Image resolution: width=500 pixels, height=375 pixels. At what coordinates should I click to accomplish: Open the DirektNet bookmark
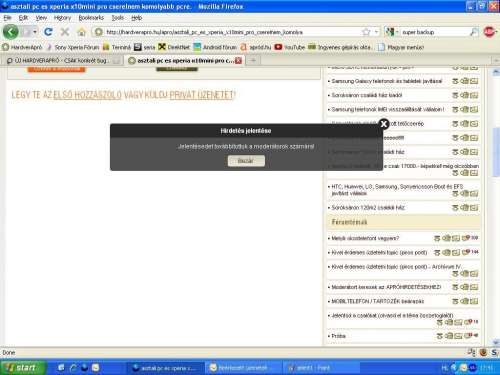coord(174,47)
